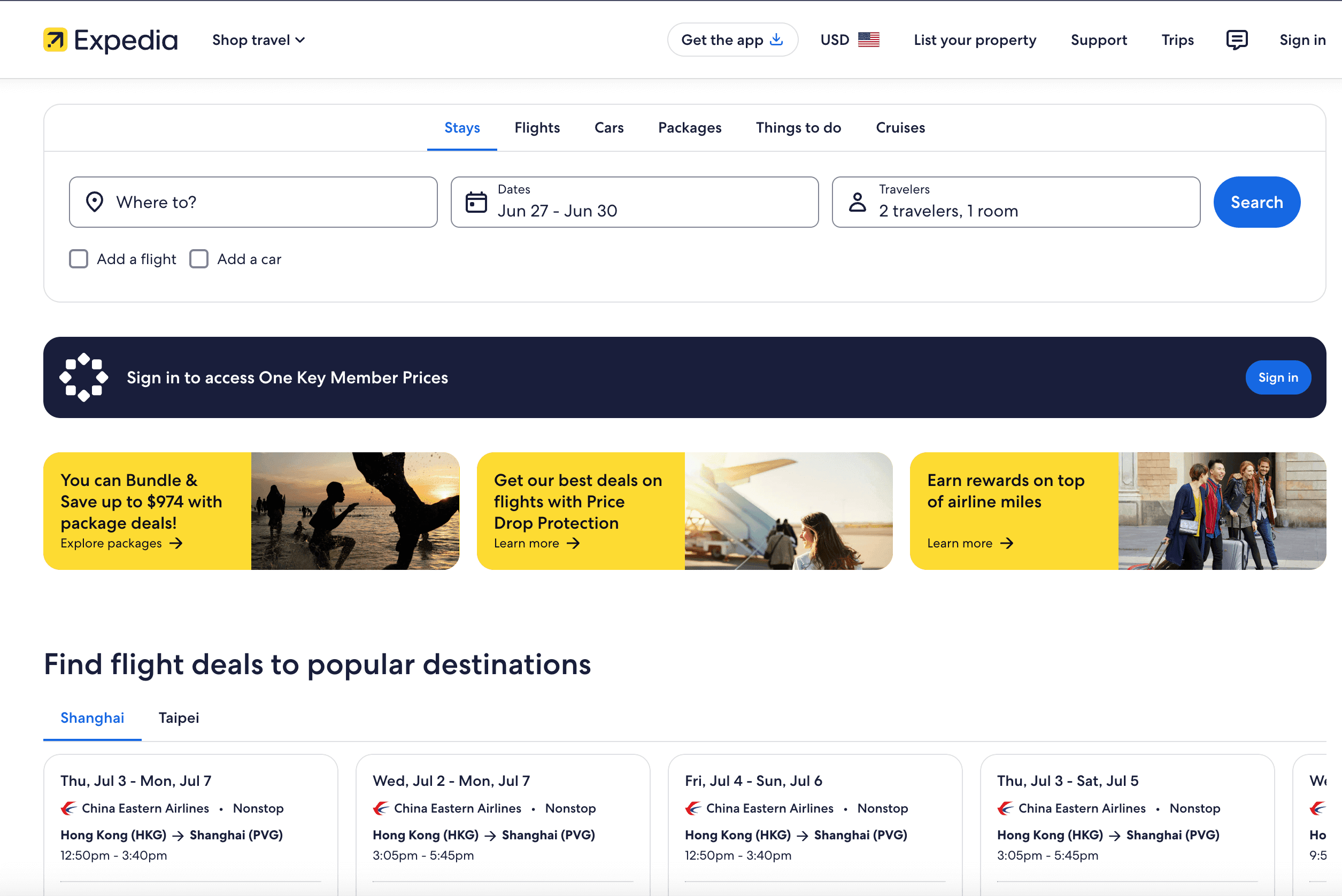Viewport: 1342px width, 896px height.
Task: Open the travelers with luggage image card
Action: [1222, 511]
